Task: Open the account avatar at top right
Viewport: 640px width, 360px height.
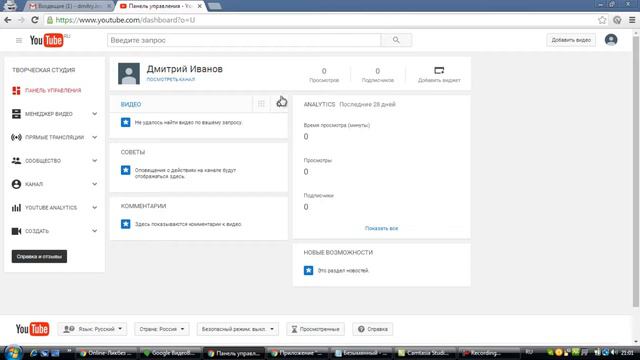Action: click(x=611, y=40)
